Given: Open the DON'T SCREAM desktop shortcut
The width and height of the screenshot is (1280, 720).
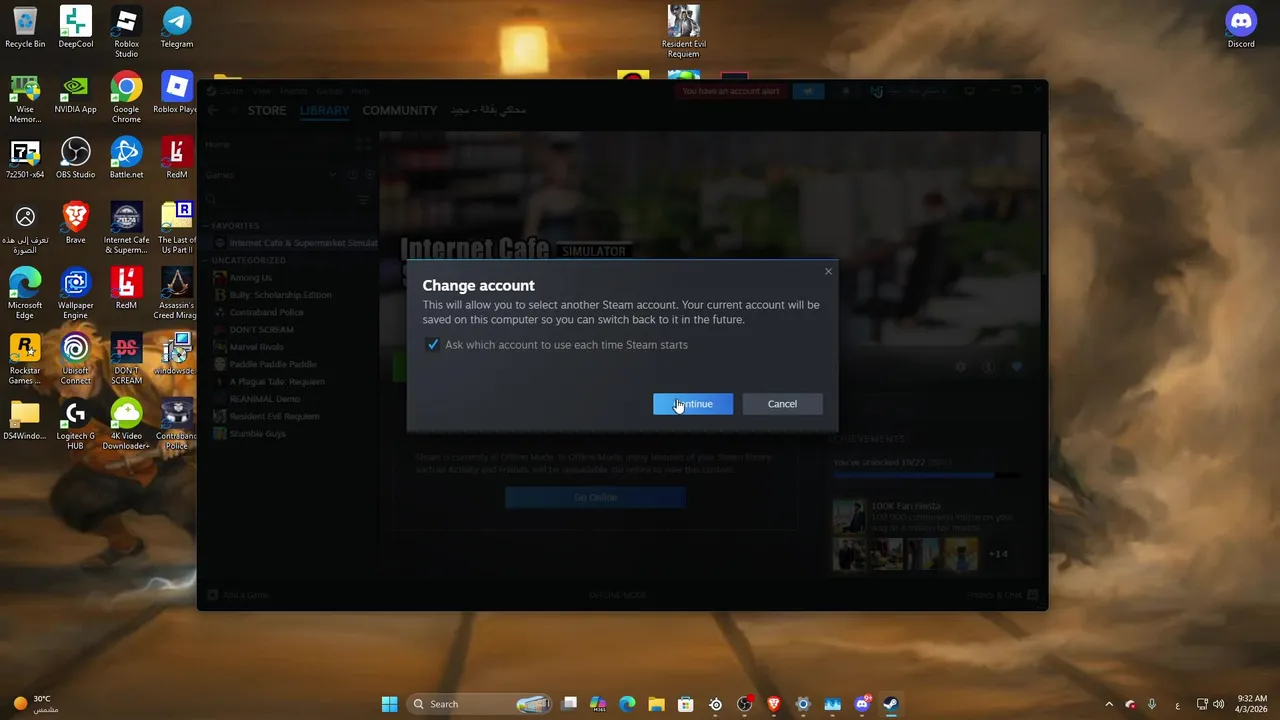Looking at the screenshot, I should point(126,359).
